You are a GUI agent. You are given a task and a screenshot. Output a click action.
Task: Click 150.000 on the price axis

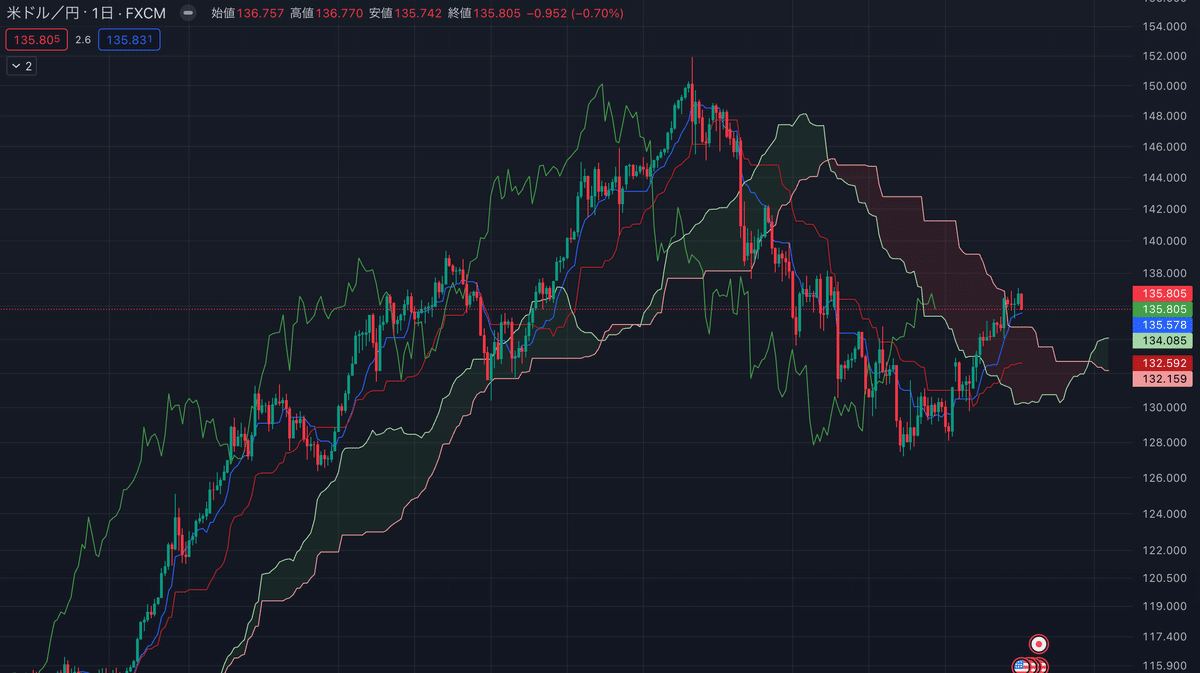1166,86
